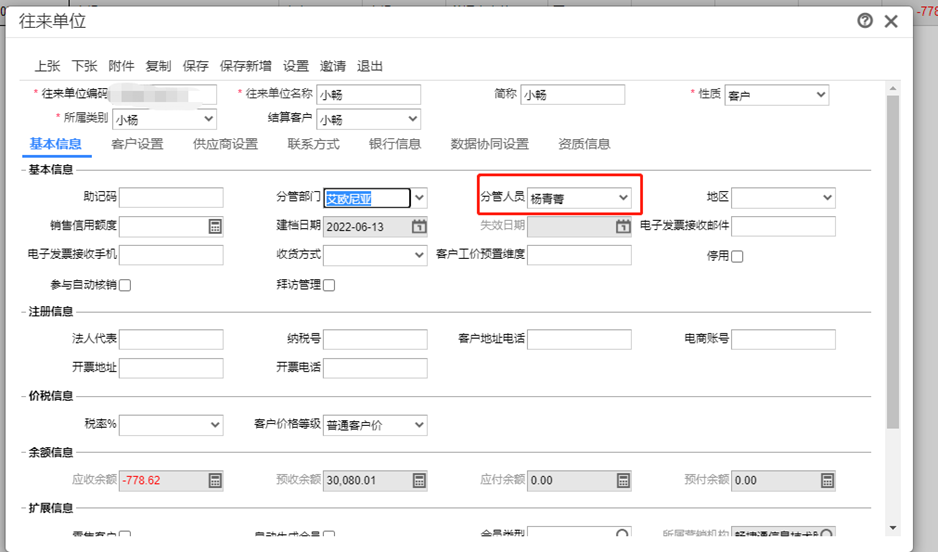Switch to 数据协同设置 tab
Viewport: 938px width, 552px height.
pyautogui.click(x=490, y=144)
